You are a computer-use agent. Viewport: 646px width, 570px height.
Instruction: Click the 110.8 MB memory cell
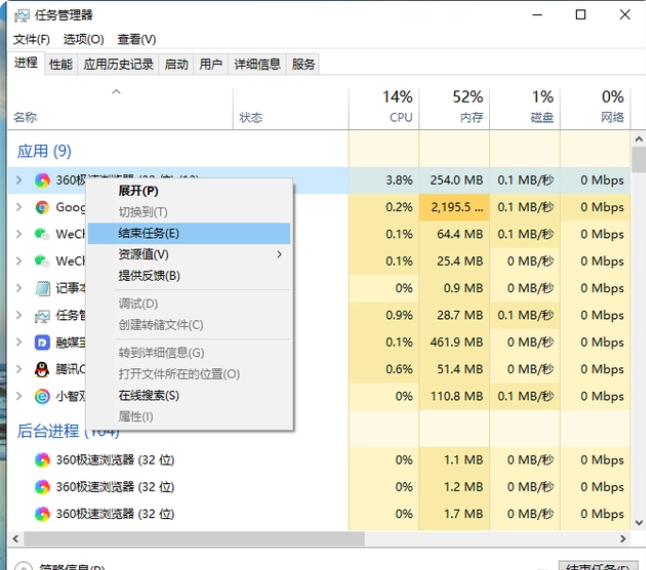pos(454,396)
